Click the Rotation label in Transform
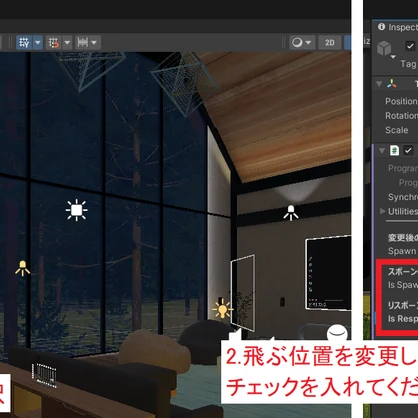The height and width of the screenshot is (418, 418). [401, 116]
